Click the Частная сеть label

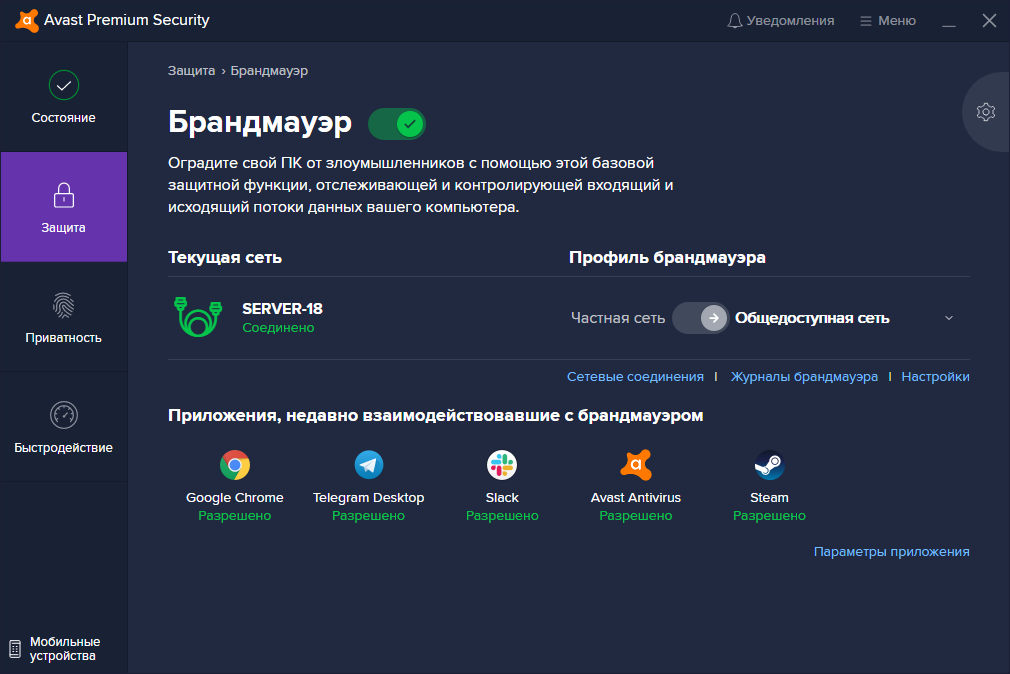tap(618, 318)
